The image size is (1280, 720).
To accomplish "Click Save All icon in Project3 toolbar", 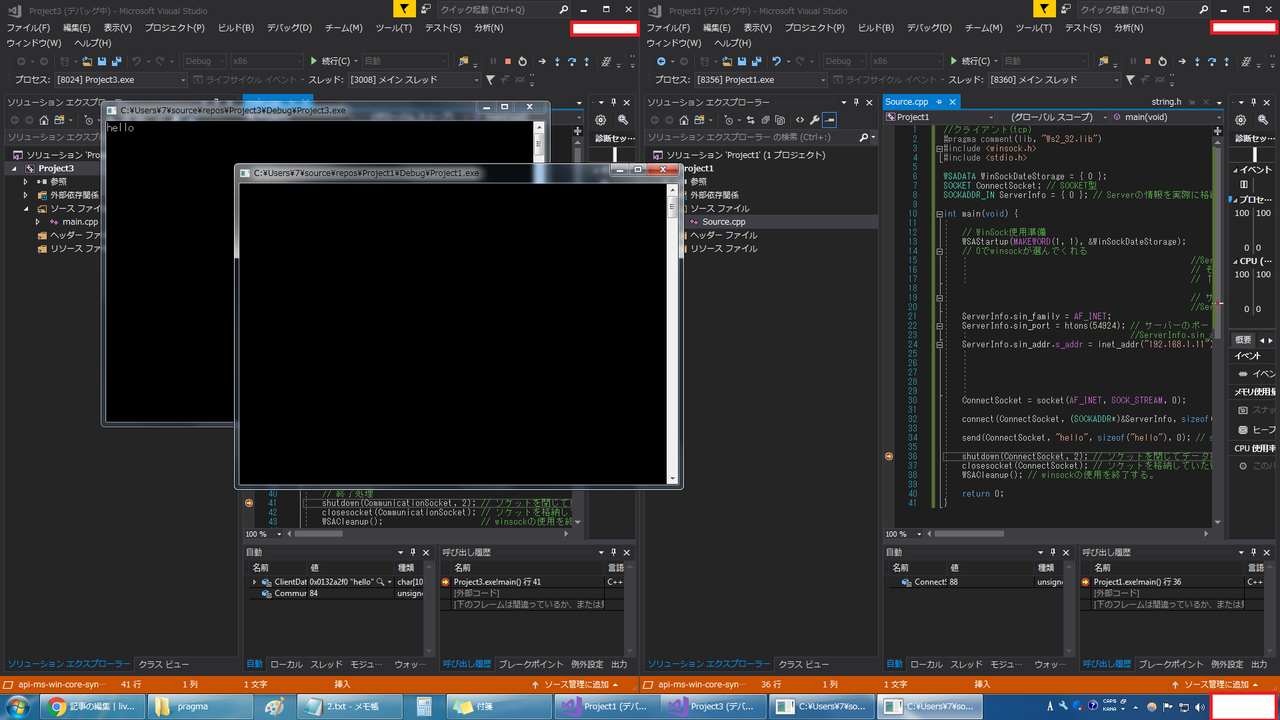I will pyautogui.click(x=117, y=61).
